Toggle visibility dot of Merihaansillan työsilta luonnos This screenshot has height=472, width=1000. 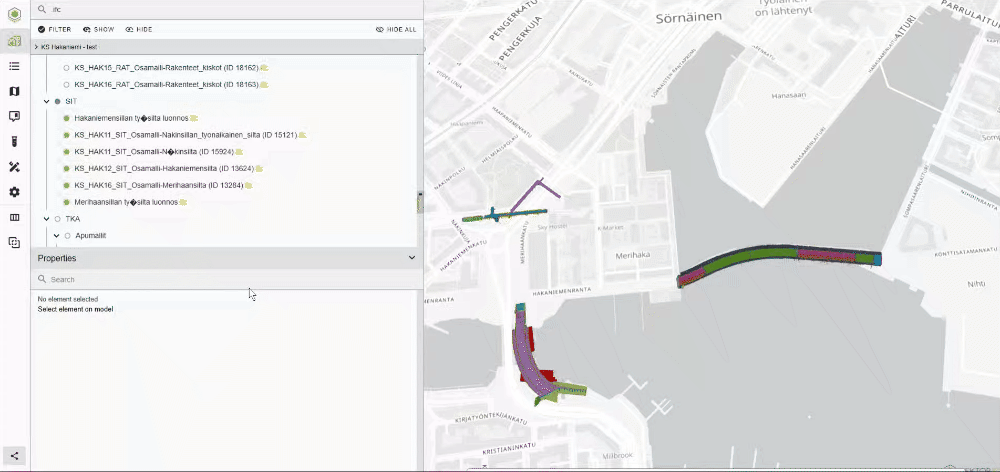coord(66,202)
